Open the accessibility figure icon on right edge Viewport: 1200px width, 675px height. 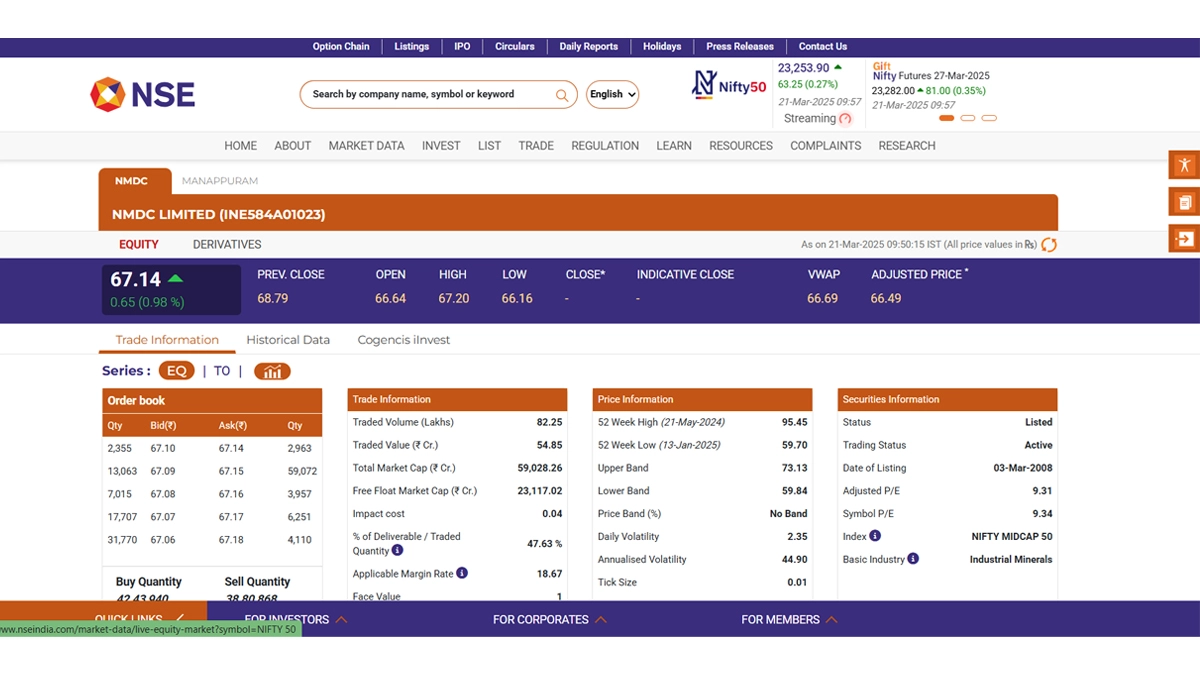1184,165
